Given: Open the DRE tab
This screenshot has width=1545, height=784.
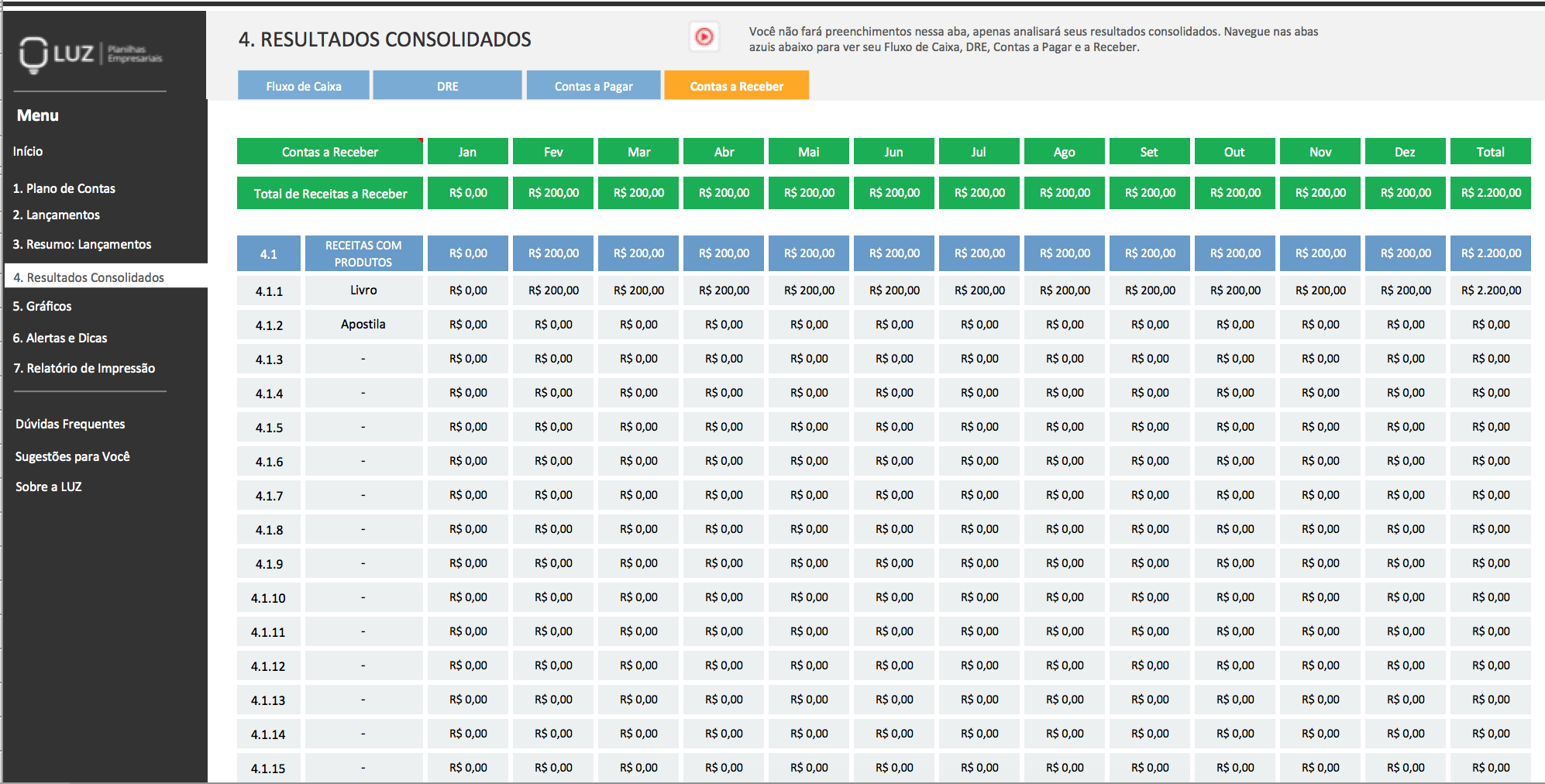Looking at the screenshot, I should click(447, 85).
